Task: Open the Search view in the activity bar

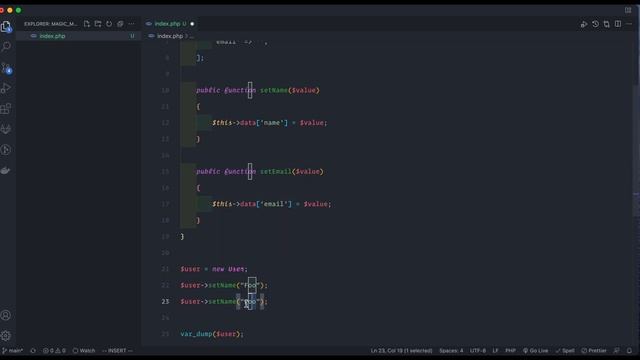Action: (6, 47)
